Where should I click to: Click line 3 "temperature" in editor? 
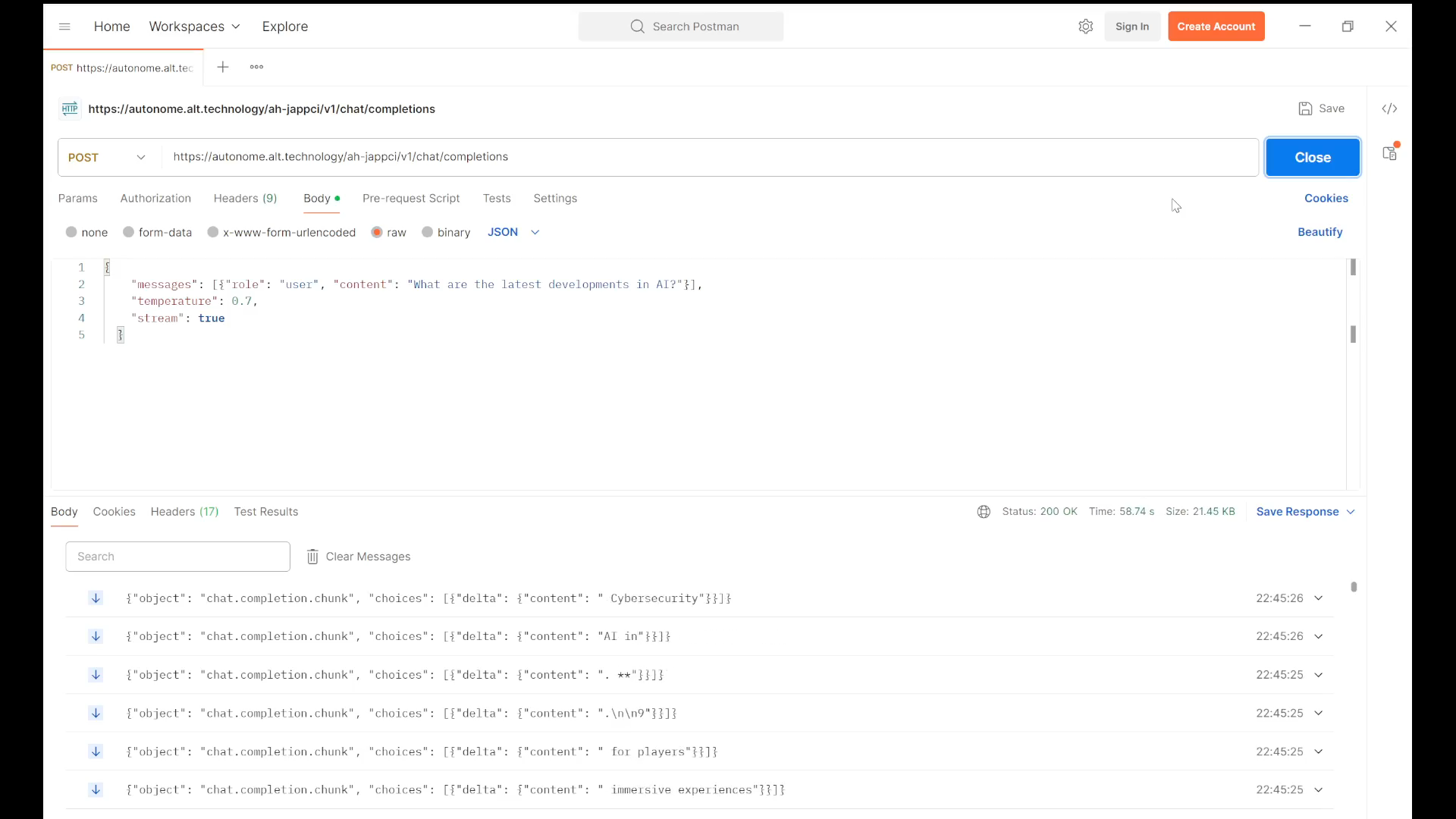tap(174, 301)
